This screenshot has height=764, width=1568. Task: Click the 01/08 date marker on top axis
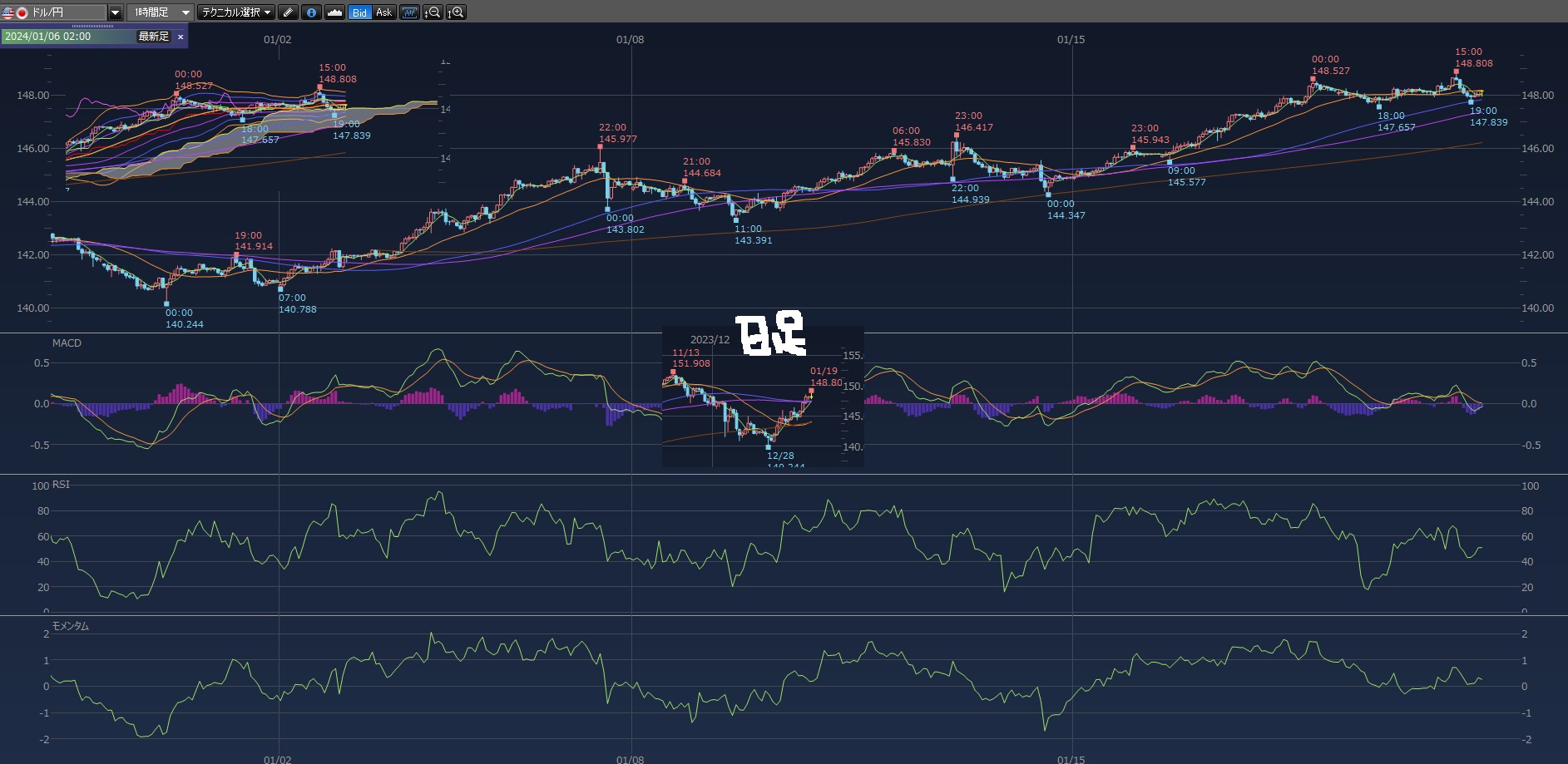tap(630, 40)
